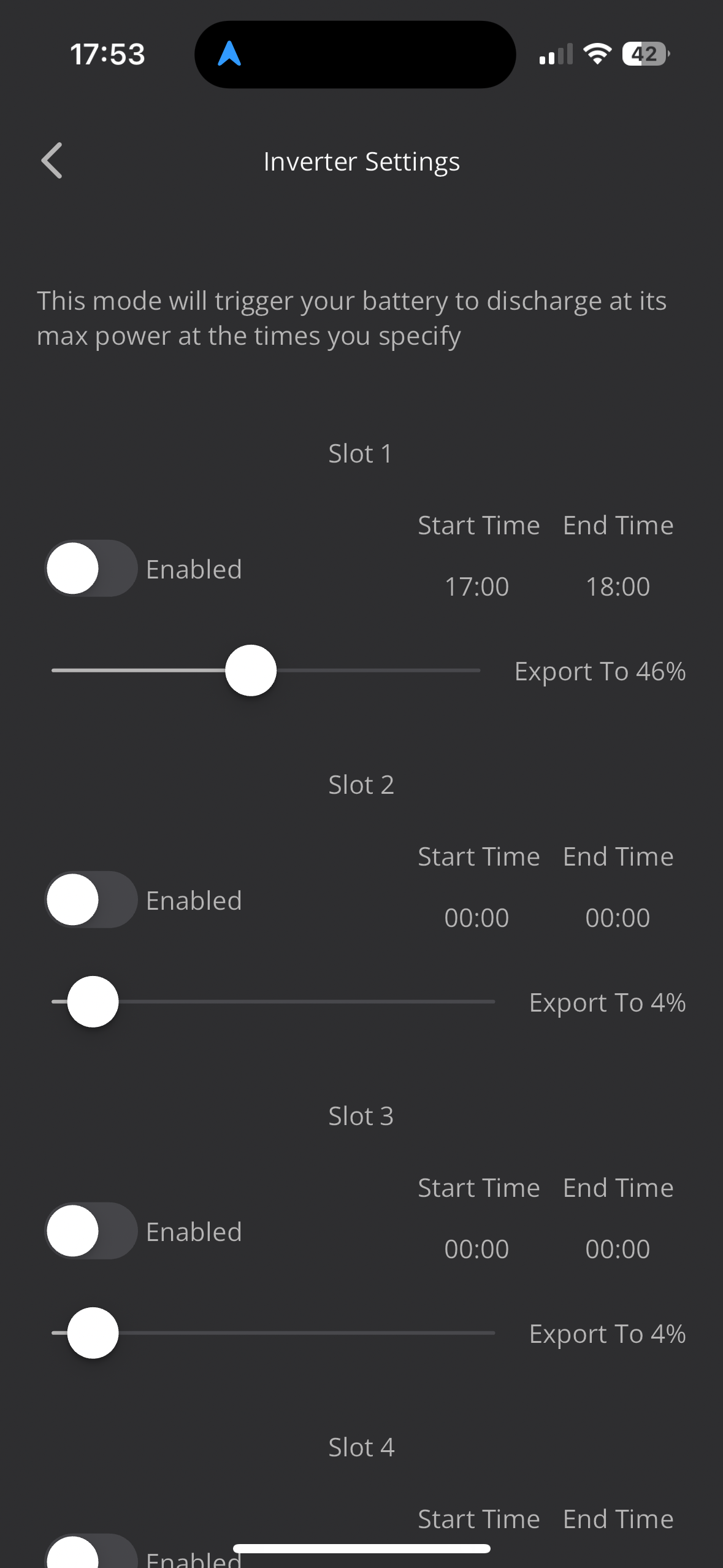The image size is (723, 1568).
Task: Tap the cellular signal bars icon
Action: 556,54
